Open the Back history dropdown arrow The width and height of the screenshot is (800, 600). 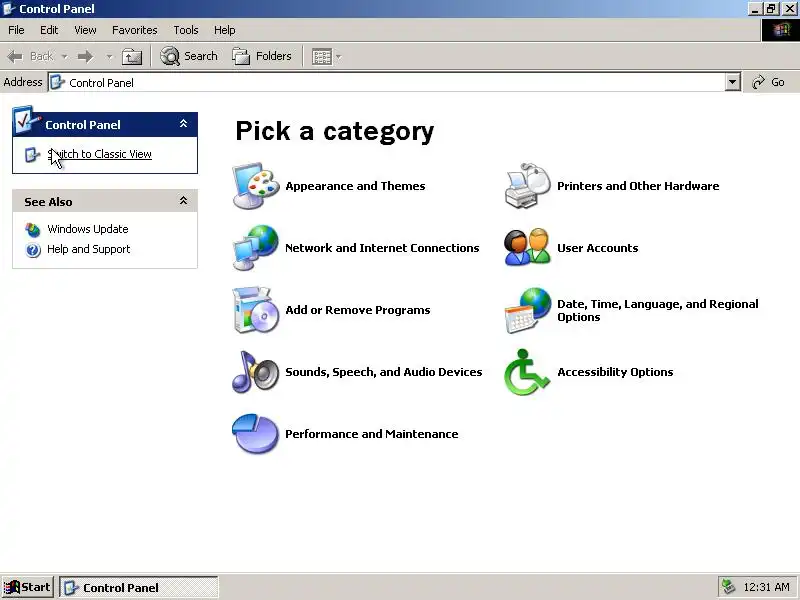pos(64,56)
